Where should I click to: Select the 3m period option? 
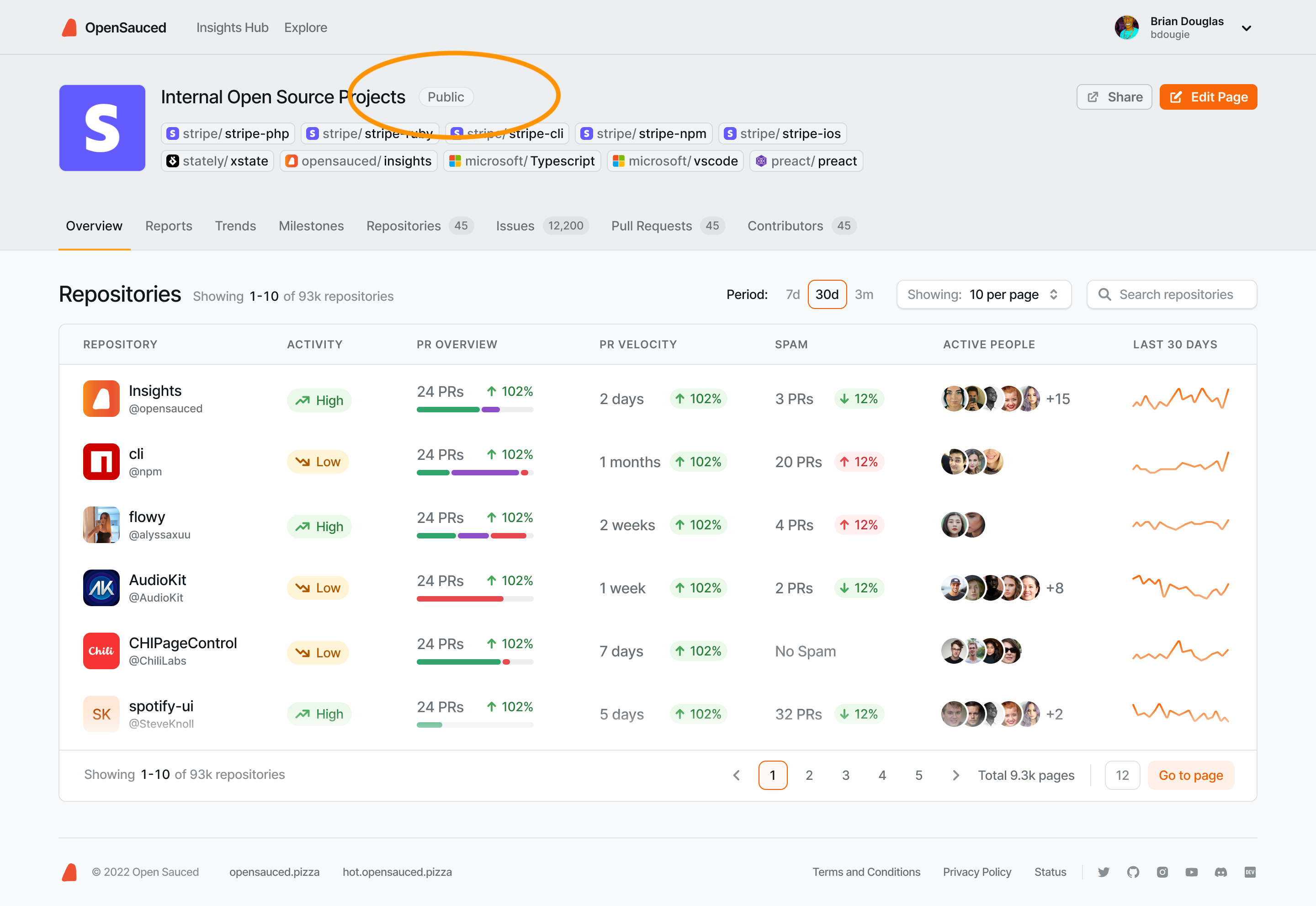[x=864, y=294]
